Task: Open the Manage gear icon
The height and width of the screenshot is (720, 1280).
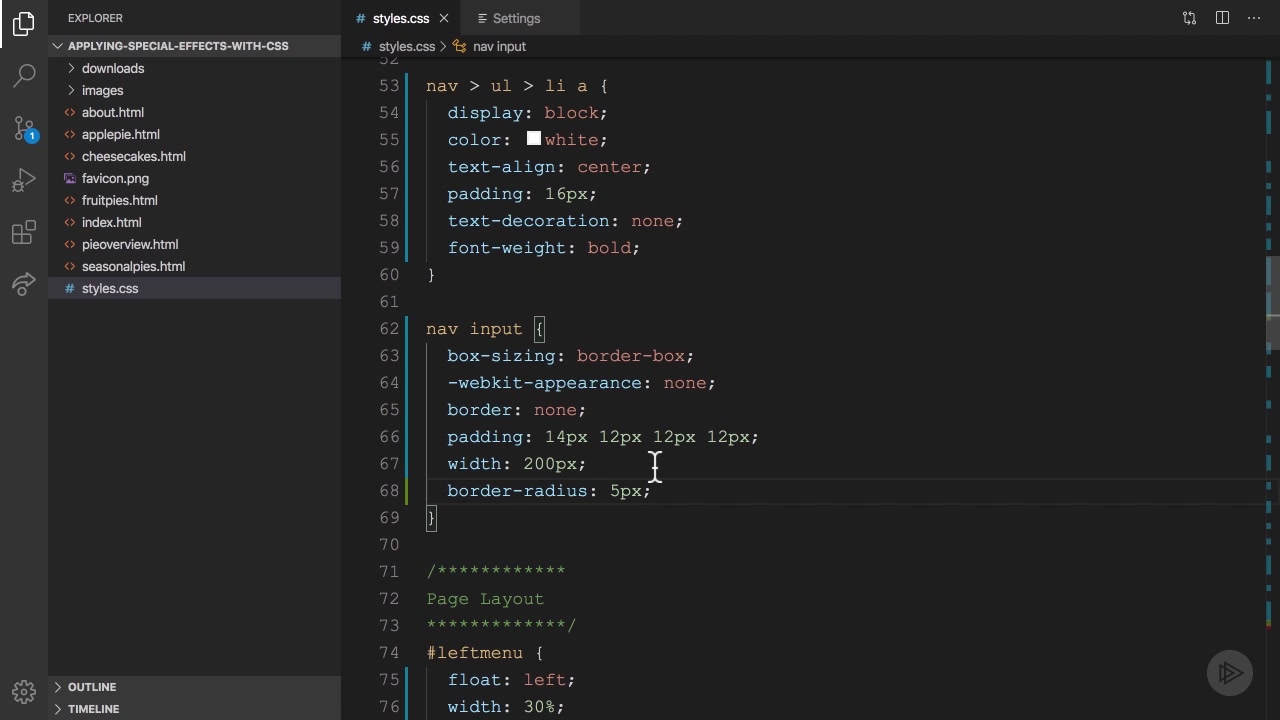Action: point(24,691)
